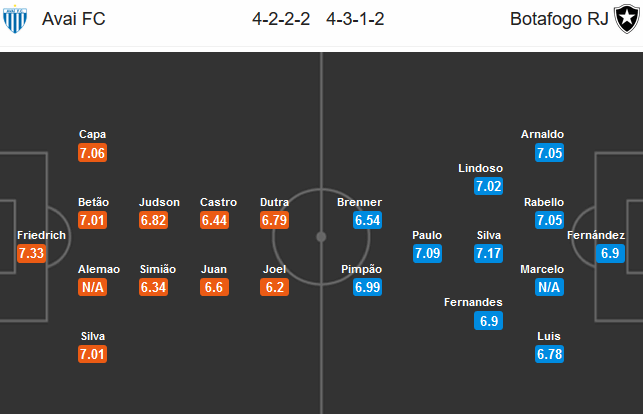Click Betão's 7.01 rating badge
Viewport: 643px width, 414px height.
(92, 220)
